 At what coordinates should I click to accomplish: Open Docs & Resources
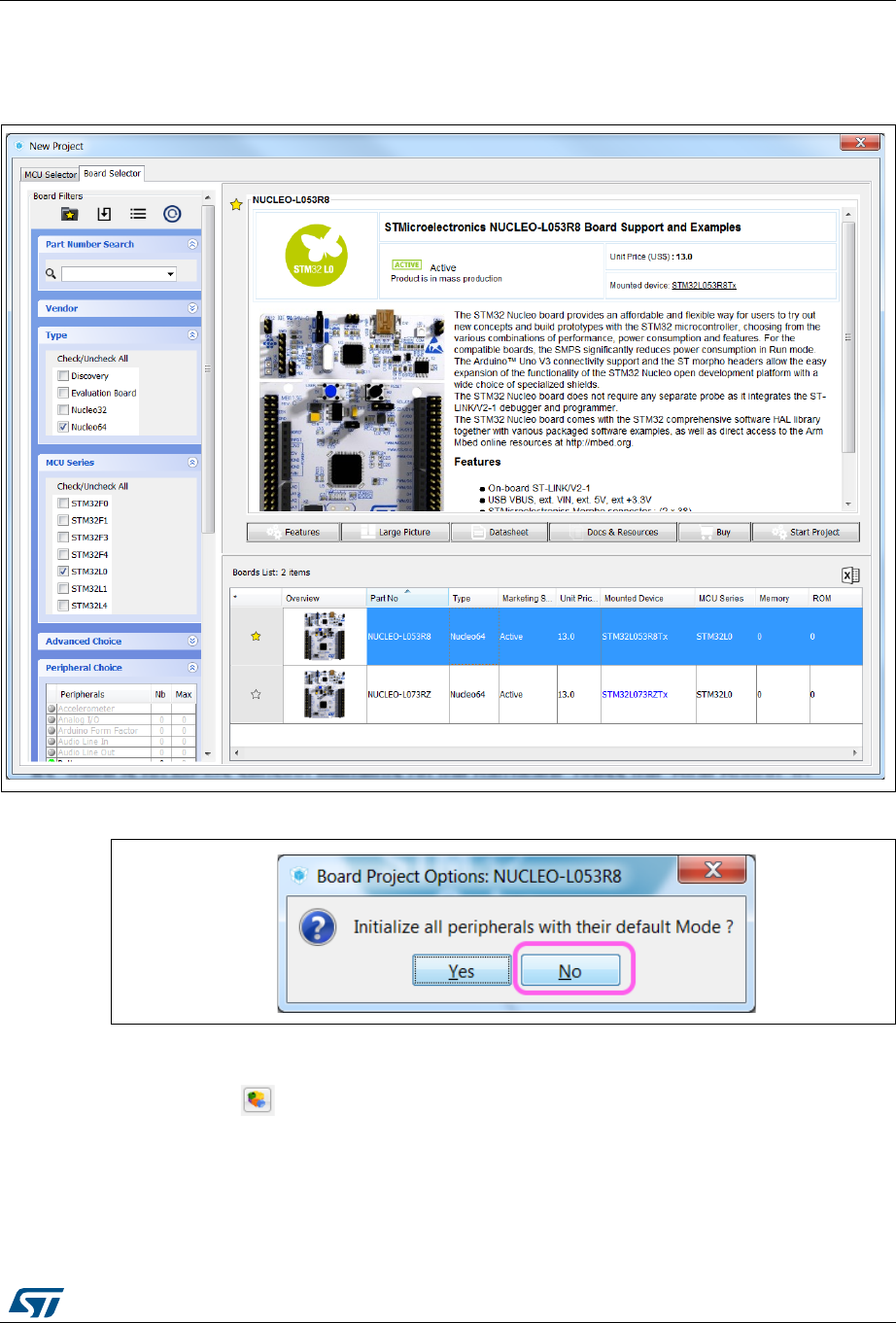pyautogui.click(x=612, y=532)
